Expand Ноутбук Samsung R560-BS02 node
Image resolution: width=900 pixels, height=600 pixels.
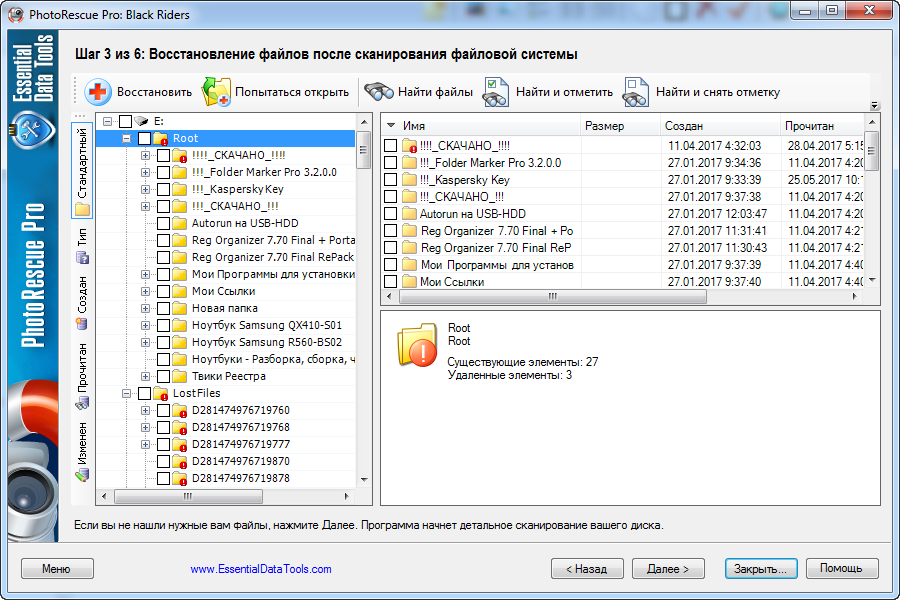click(145, 343)
